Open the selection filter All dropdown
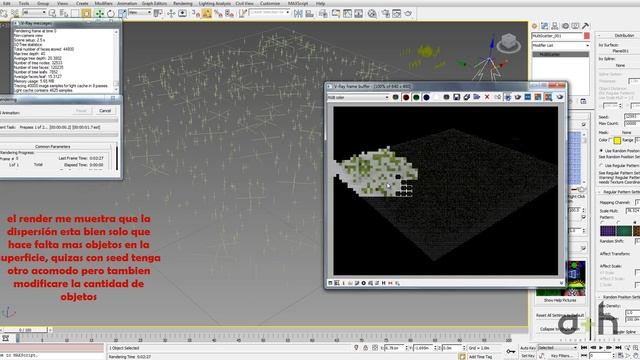Screen dimensions: 640x360 [34, 13]
